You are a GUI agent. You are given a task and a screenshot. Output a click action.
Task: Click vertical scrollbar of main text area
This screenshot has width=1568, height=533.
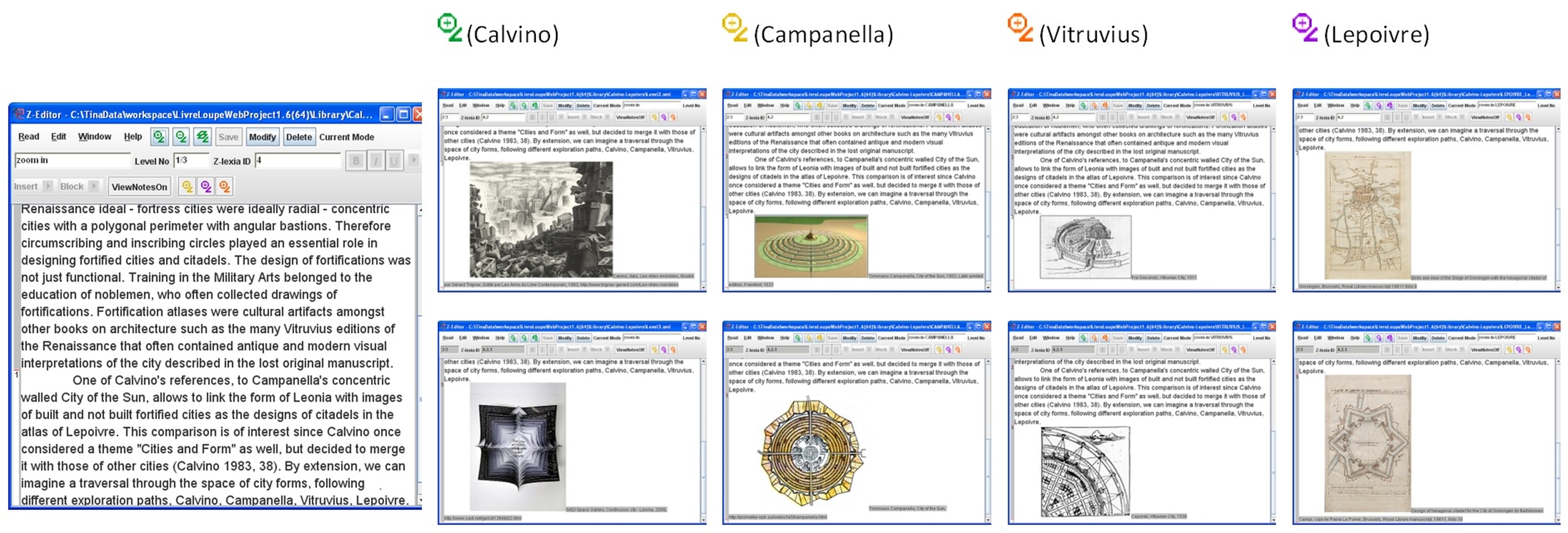click(x=420, y=355)
